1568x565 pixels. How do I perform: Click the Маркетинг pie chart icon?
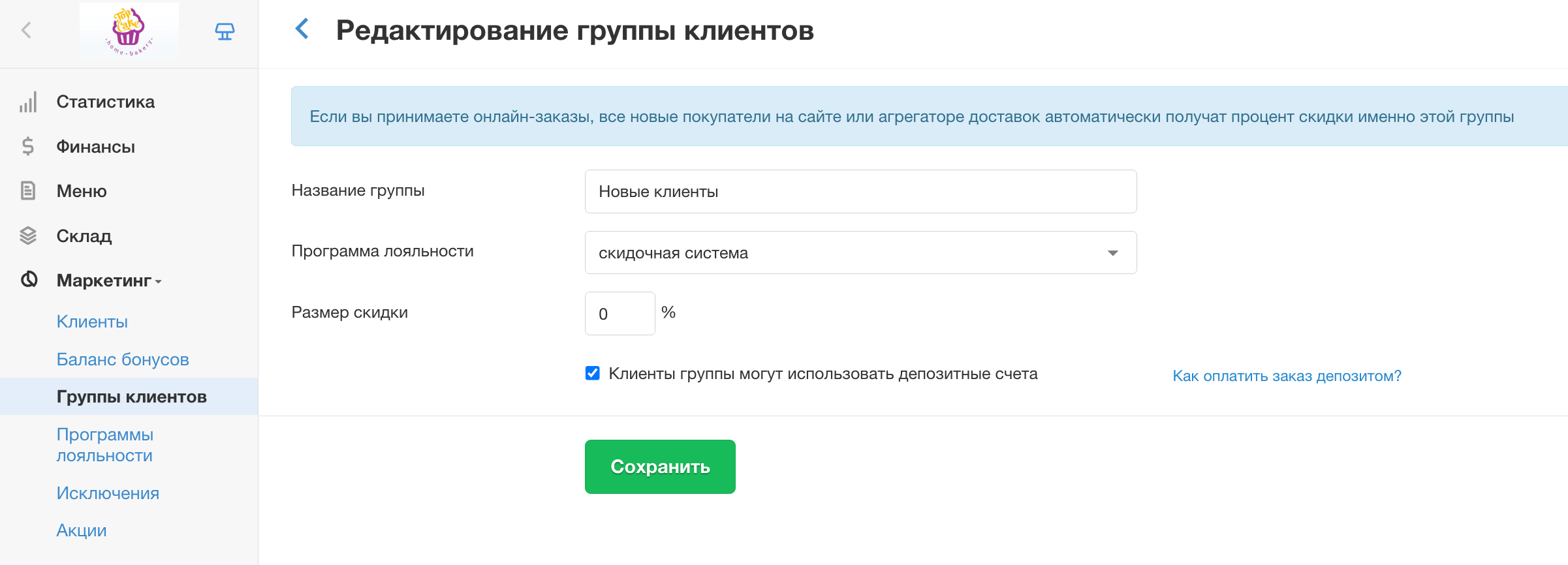[x=29, y=280]
